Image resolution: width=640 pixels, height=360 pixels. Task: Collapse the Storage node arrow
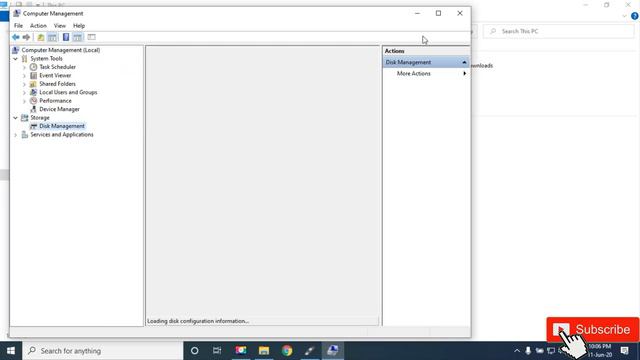[16, 118]
